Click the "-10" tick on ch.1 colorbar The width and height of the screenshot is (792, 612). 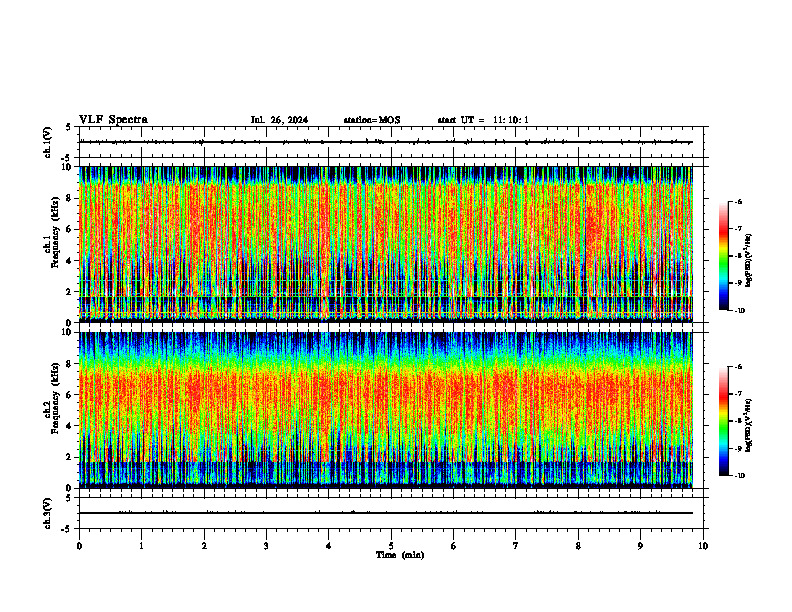[740, 311]
